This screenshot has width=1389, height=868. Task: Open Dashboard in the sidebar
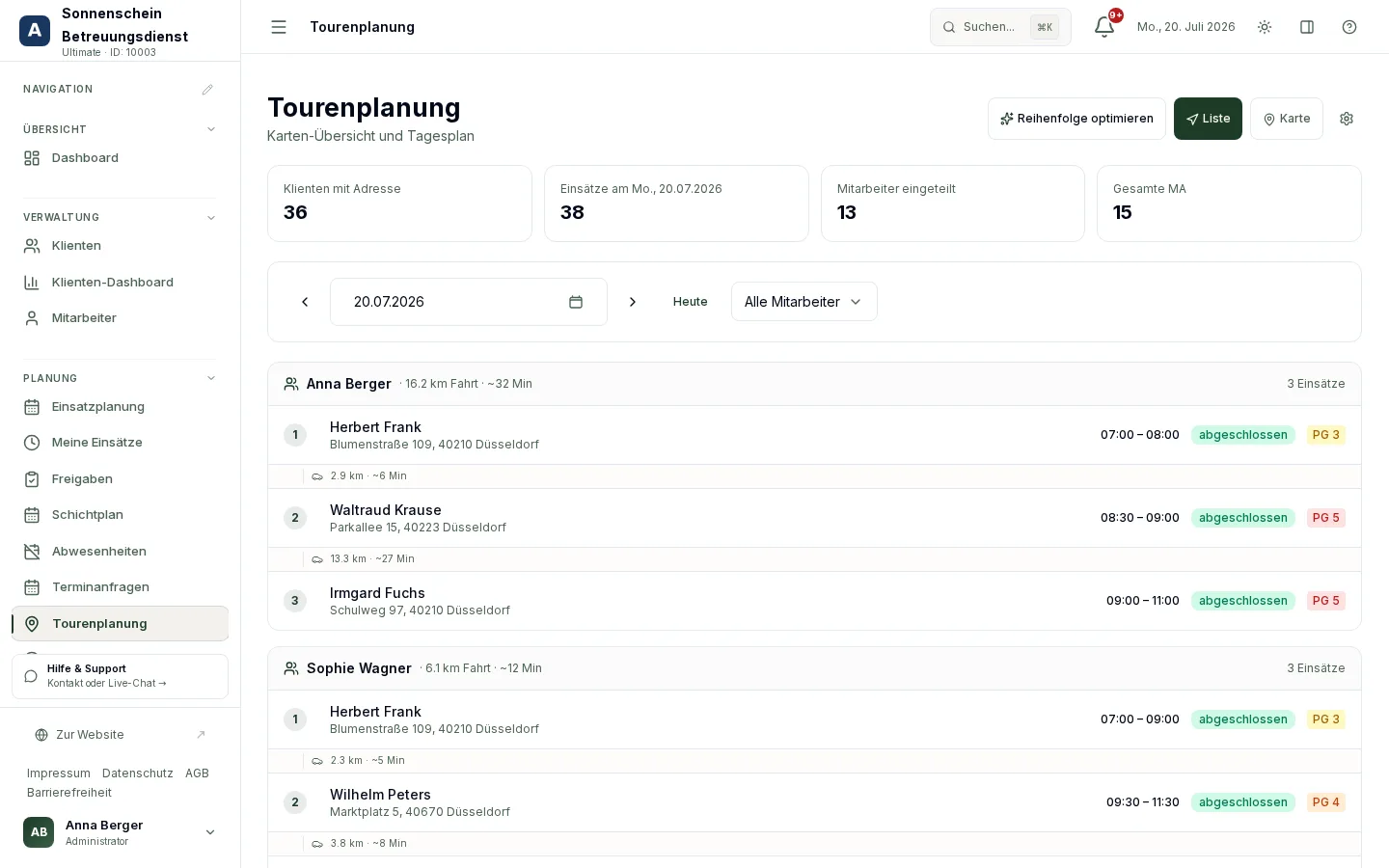[120, 158]
